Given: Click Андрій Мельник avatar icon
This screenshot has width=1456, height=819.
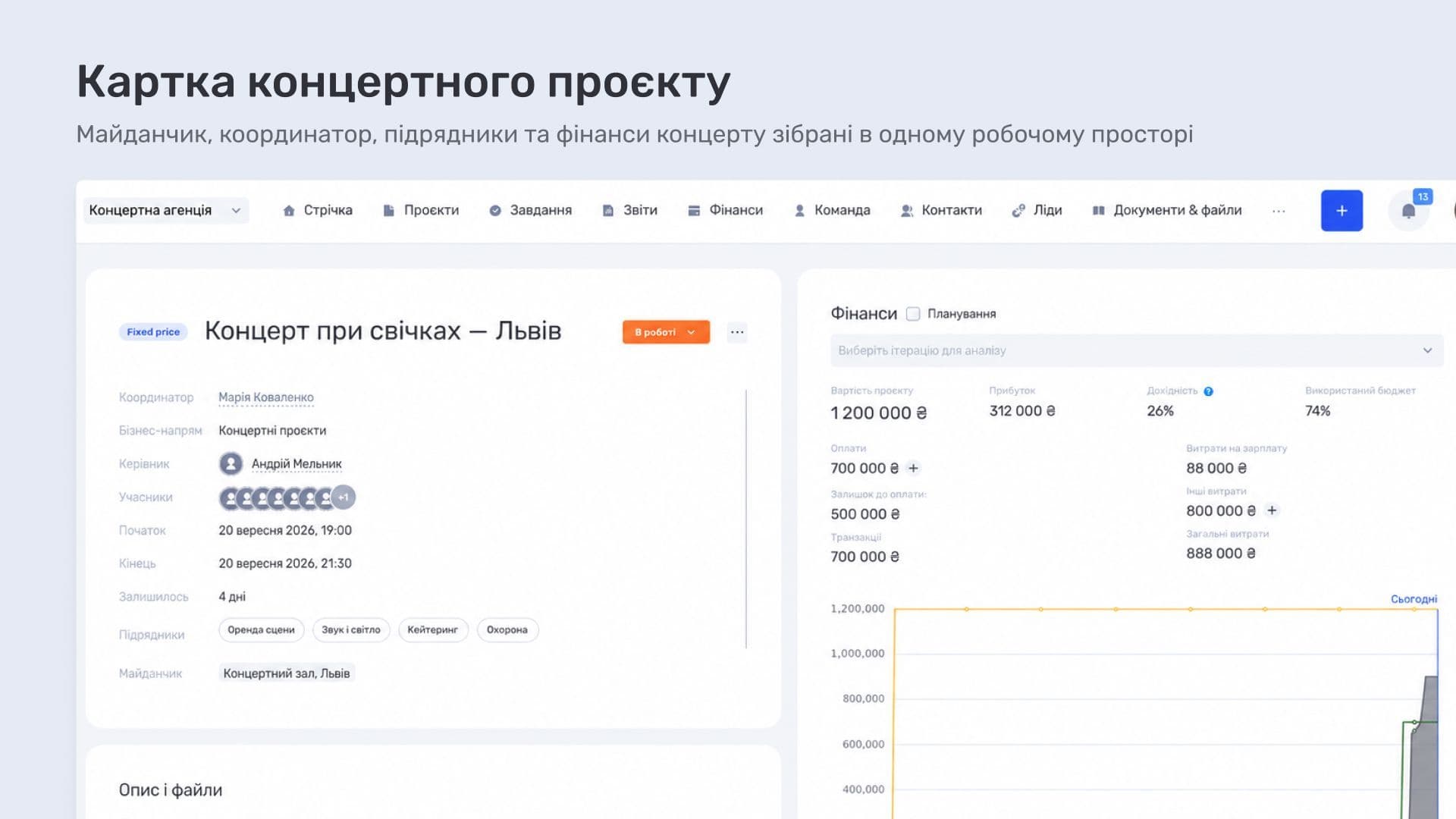Looking at the screenshot, I should click(x=231, y=463).
